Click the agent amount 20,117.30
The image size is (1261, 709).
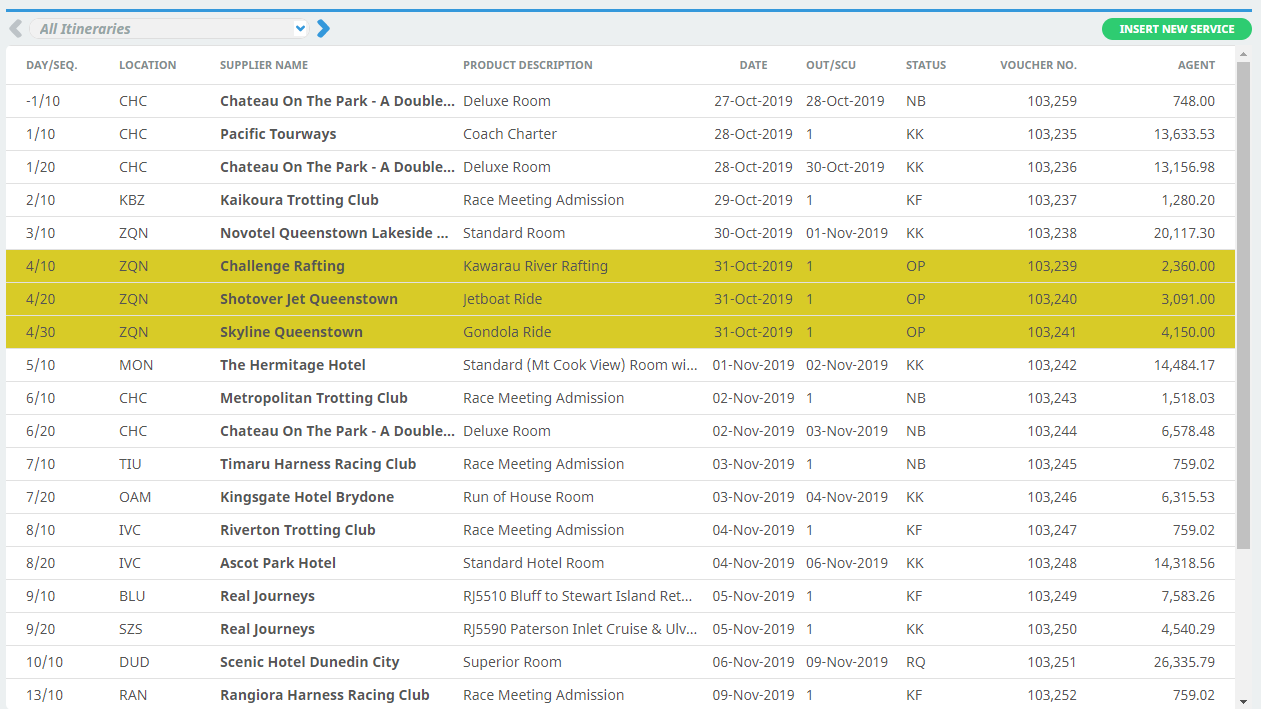coord(1184,233)
